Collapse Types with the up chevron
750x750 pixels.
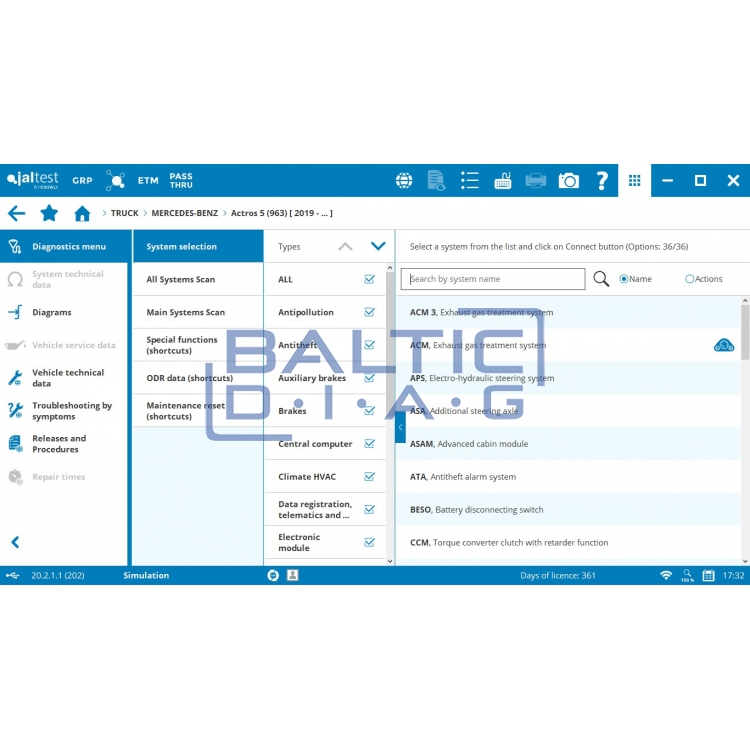pyautogui.click(x=345, y=246)
